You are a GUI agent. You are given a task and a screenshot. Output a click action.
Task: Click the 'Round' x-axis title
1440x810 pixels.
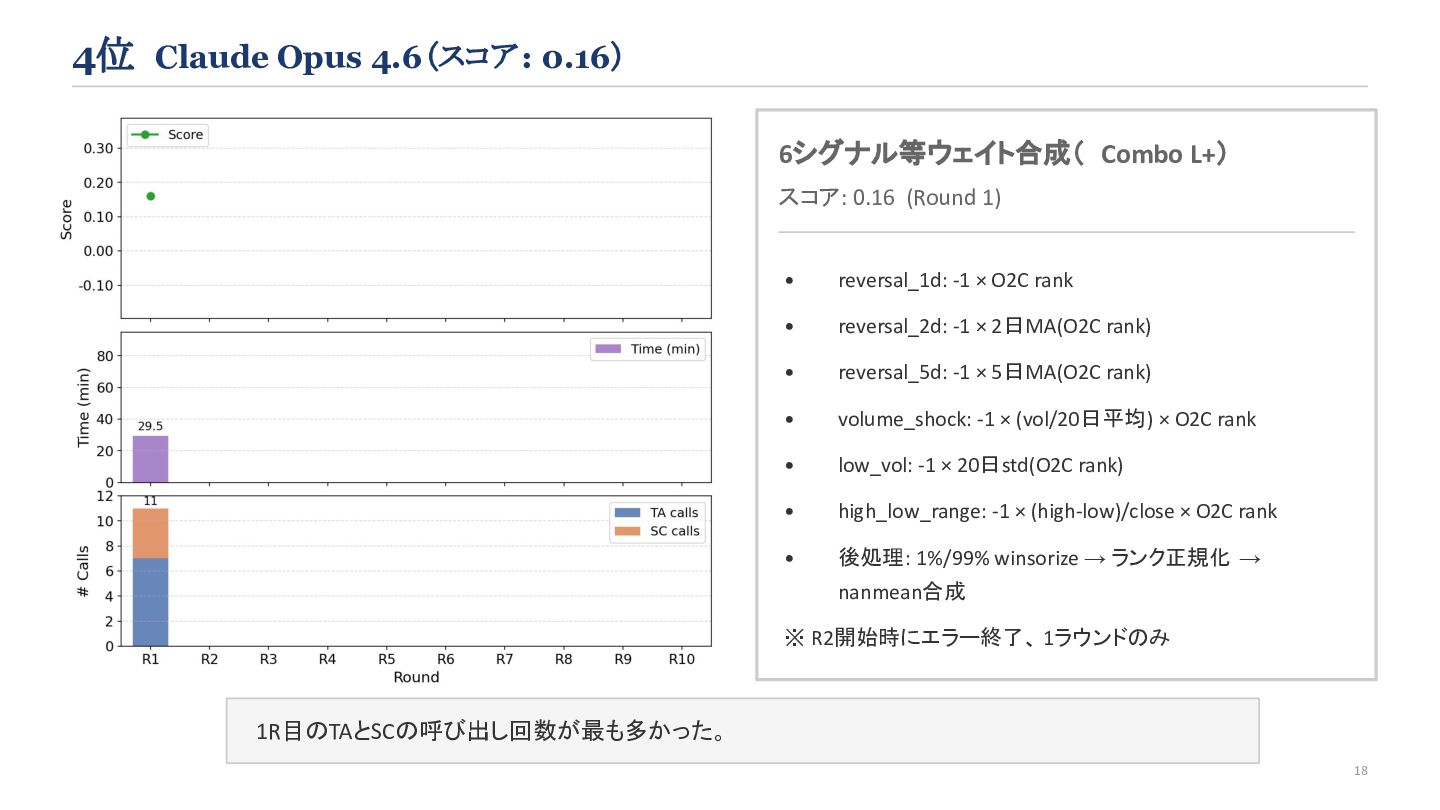pyautogui.click(x=416, y=677)
